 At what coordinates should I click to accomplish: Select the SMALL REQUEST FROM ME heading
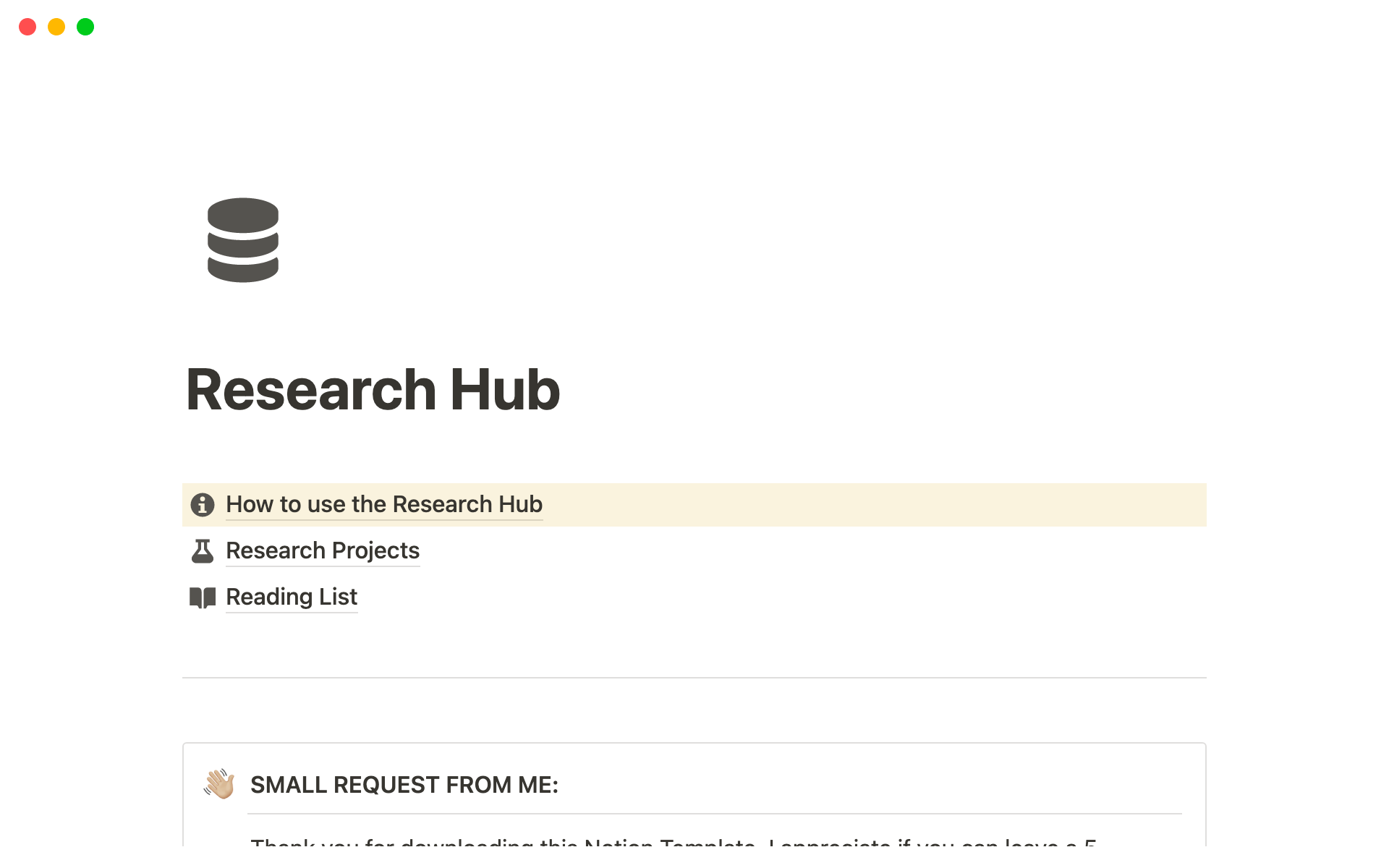(x=404, y=785)
